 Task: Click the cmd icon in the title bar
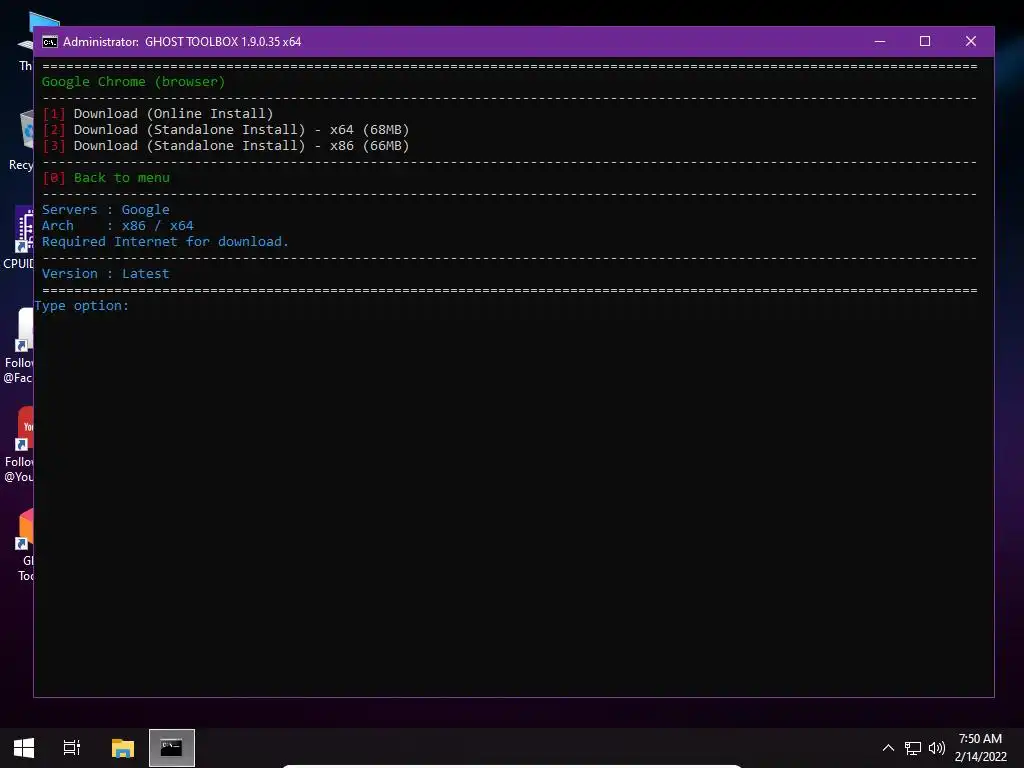pyautogui.click(x=50, y=42)
